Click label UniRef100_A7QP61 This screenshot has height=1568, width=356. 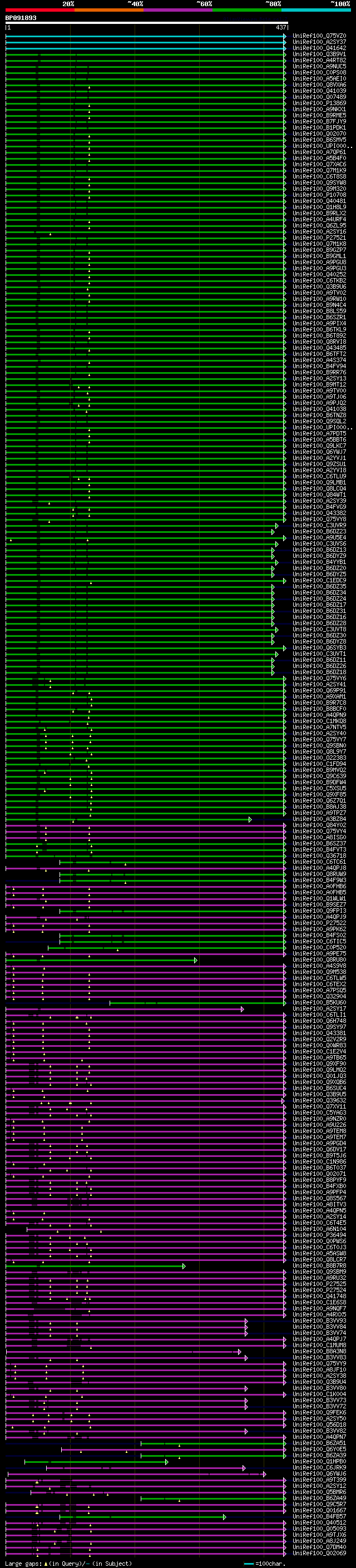tap(319, 152)
